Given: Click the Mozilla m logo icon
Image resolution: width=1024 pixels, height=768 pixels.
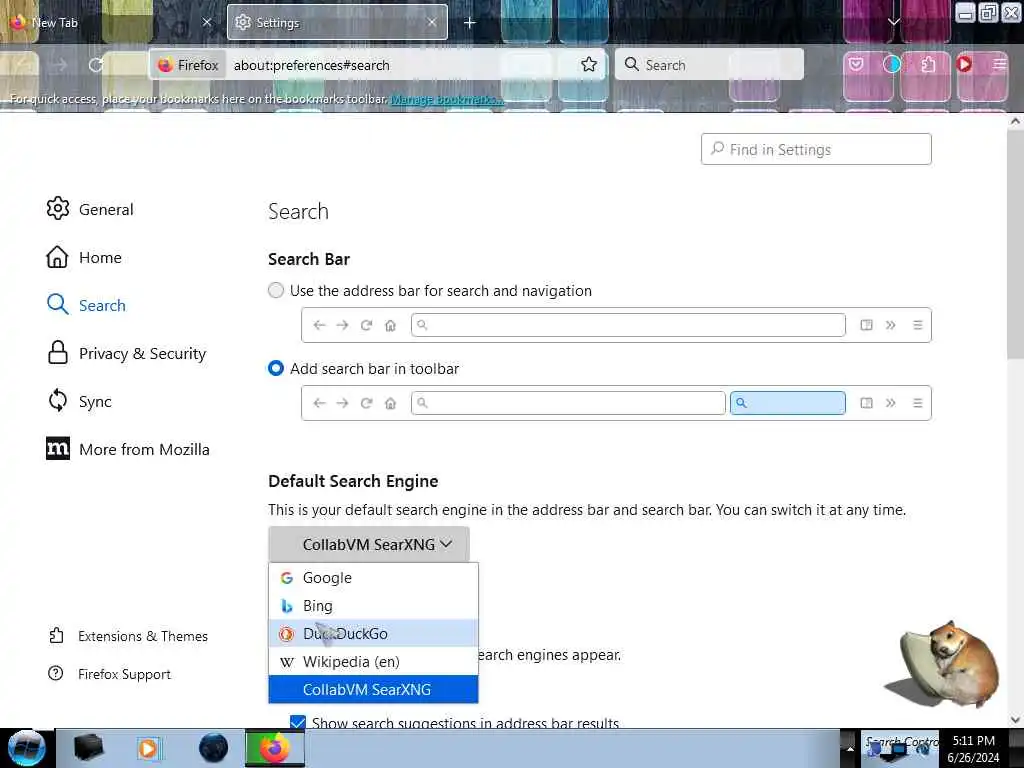Looking at the screenshot, I should pyautogui.click(x=57, y=448).
